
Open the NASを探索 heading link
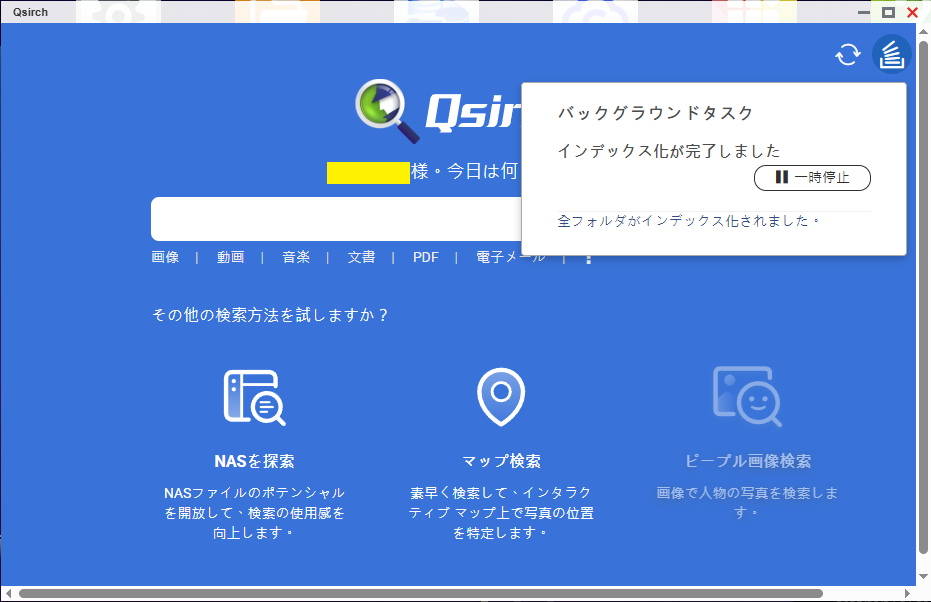pyautogui.click(x=254, y=462)
